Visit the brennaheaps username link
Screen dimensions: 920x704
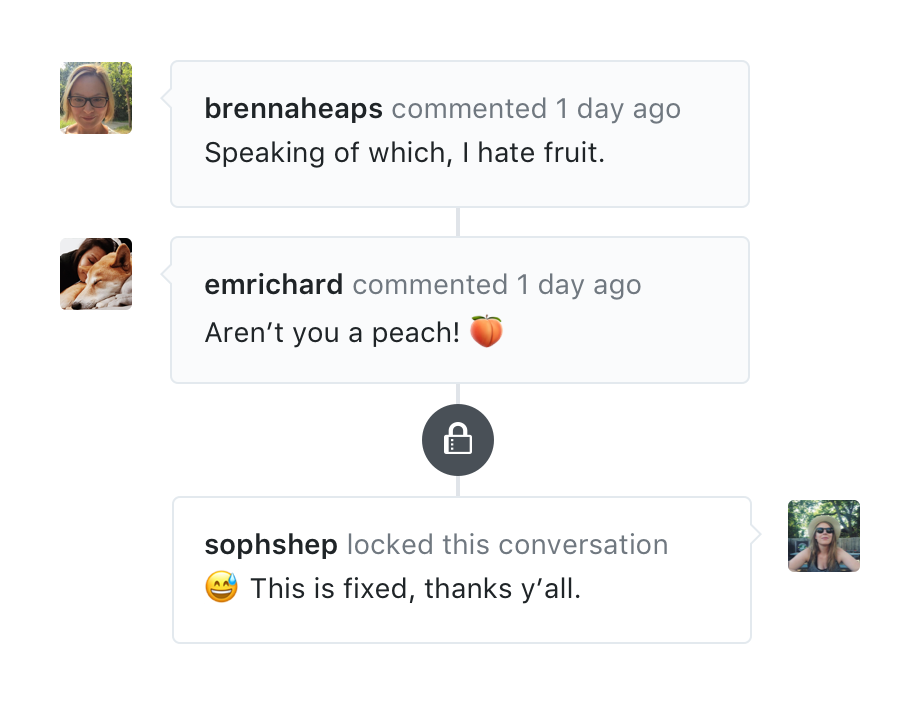click(293, 109)
